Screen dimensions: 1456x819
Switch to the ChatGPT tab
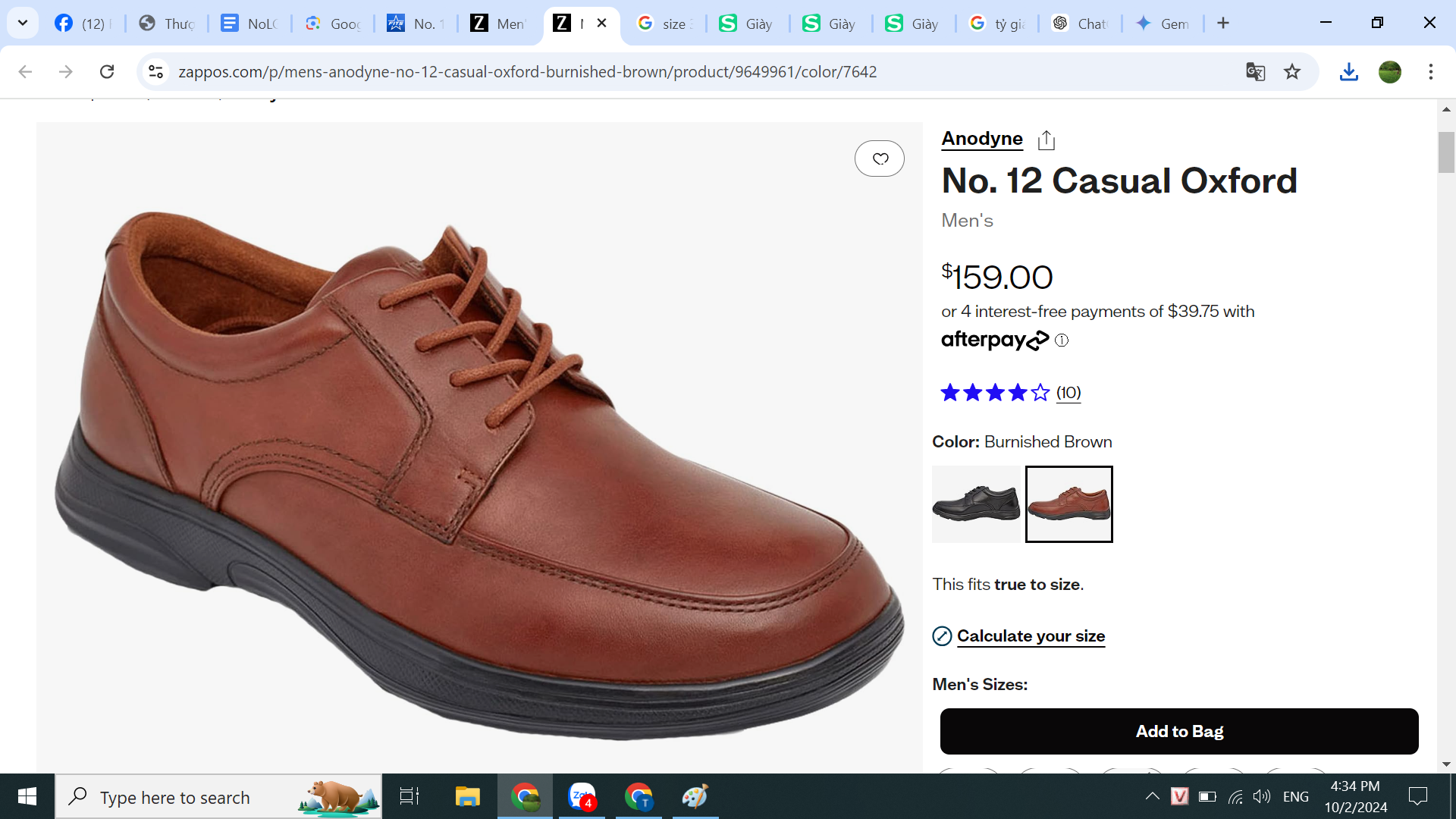click(1080, 24)
